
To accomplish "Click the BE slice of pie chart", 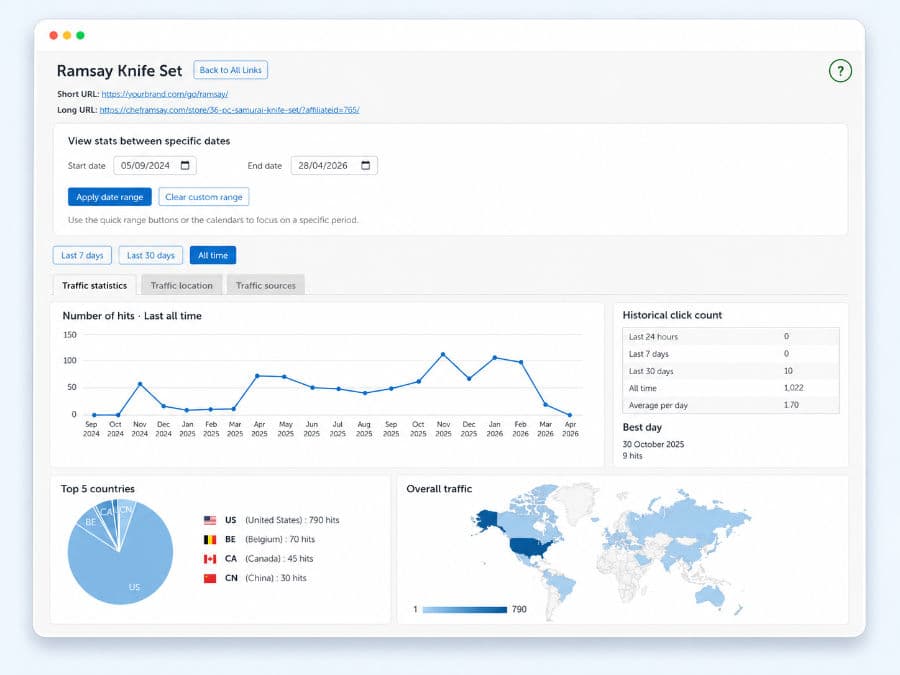I will click(x=92, y=522).
